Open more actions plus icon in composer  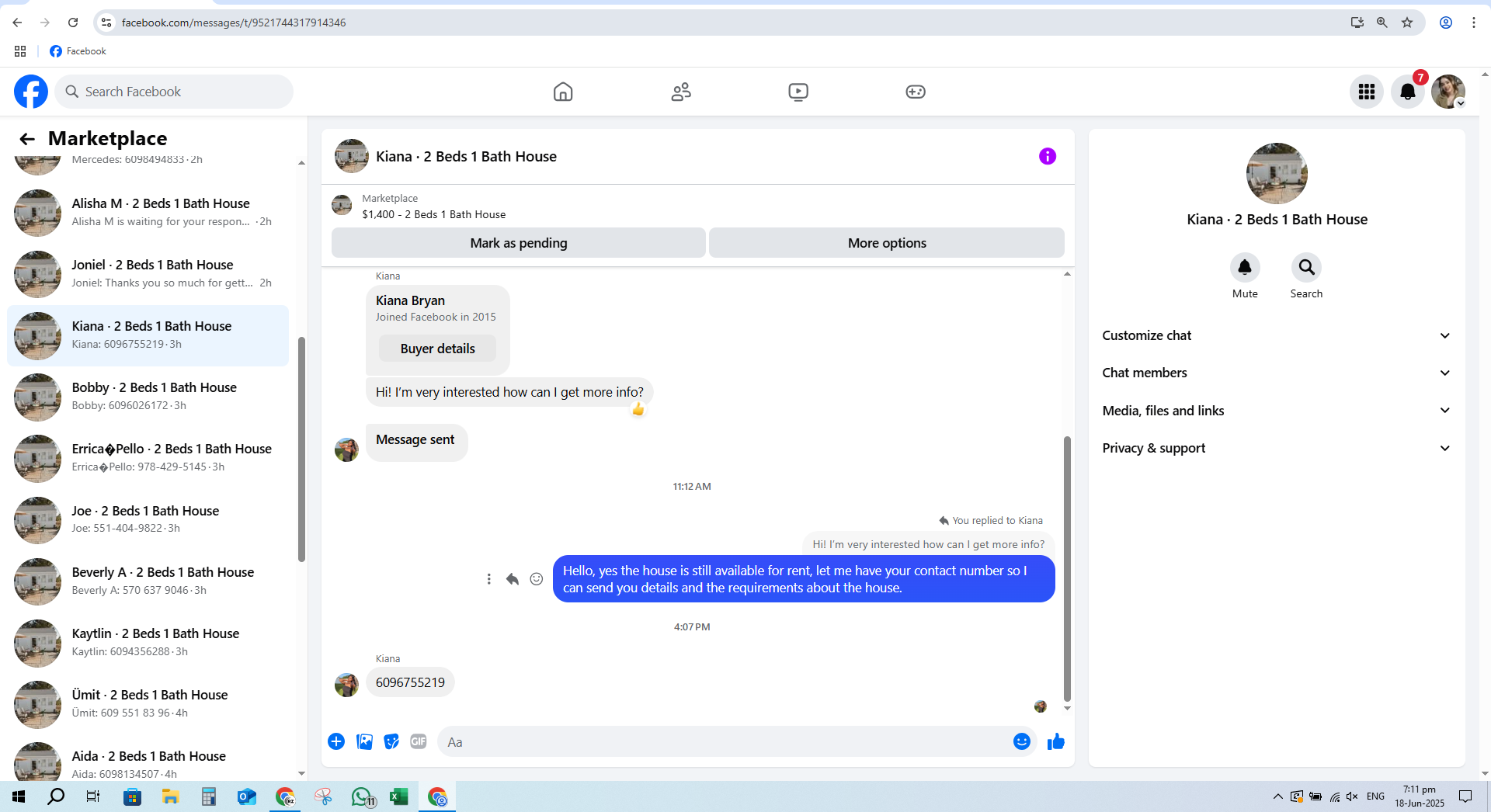click(x=336, y=741)
